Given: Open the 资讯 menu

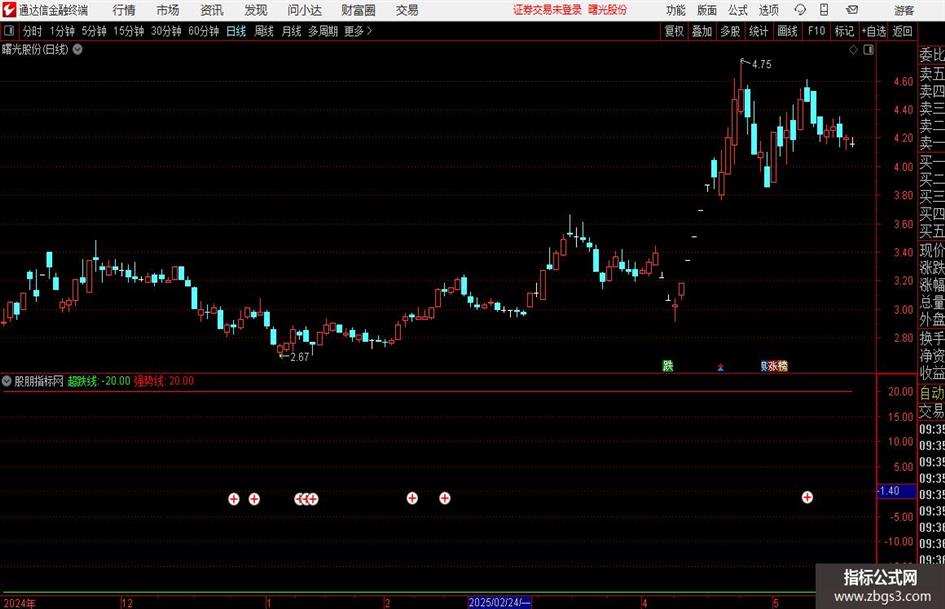Looking at the screenshot, I should pos(212,10).
